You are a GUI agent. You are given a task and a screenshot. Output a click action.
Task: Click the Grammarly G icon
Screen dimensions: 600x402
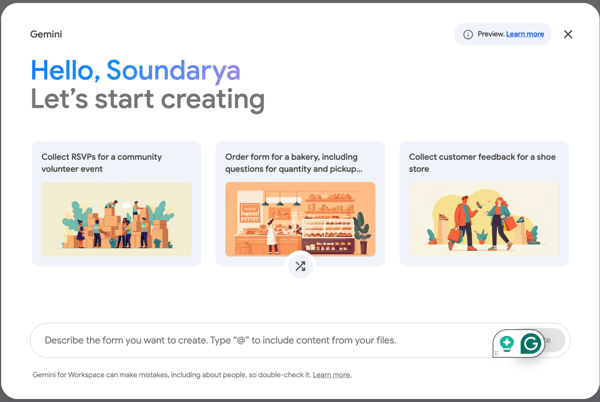pos(531,343)
